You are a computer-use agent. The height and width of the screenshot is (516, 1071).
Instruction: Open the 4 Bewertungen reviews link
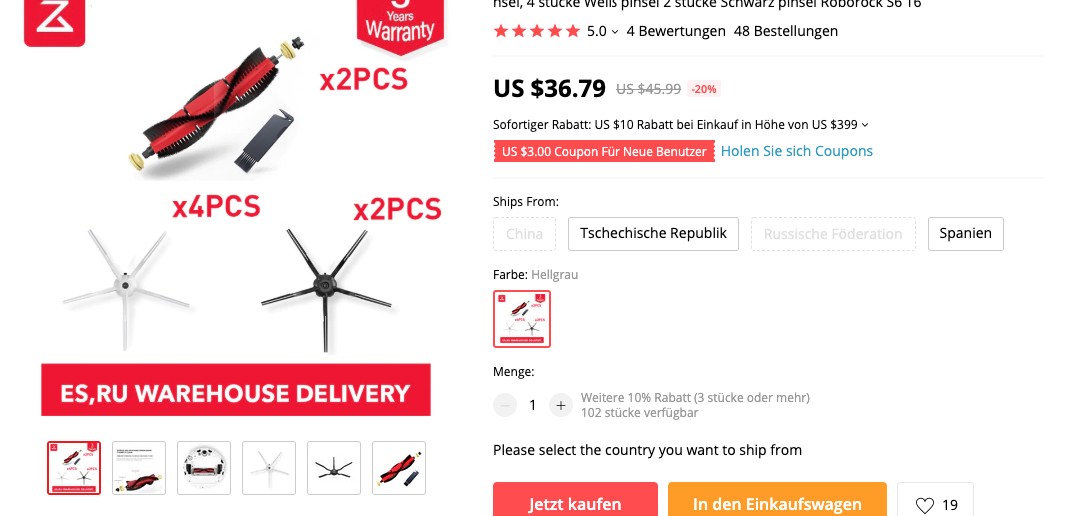(676, 31)
